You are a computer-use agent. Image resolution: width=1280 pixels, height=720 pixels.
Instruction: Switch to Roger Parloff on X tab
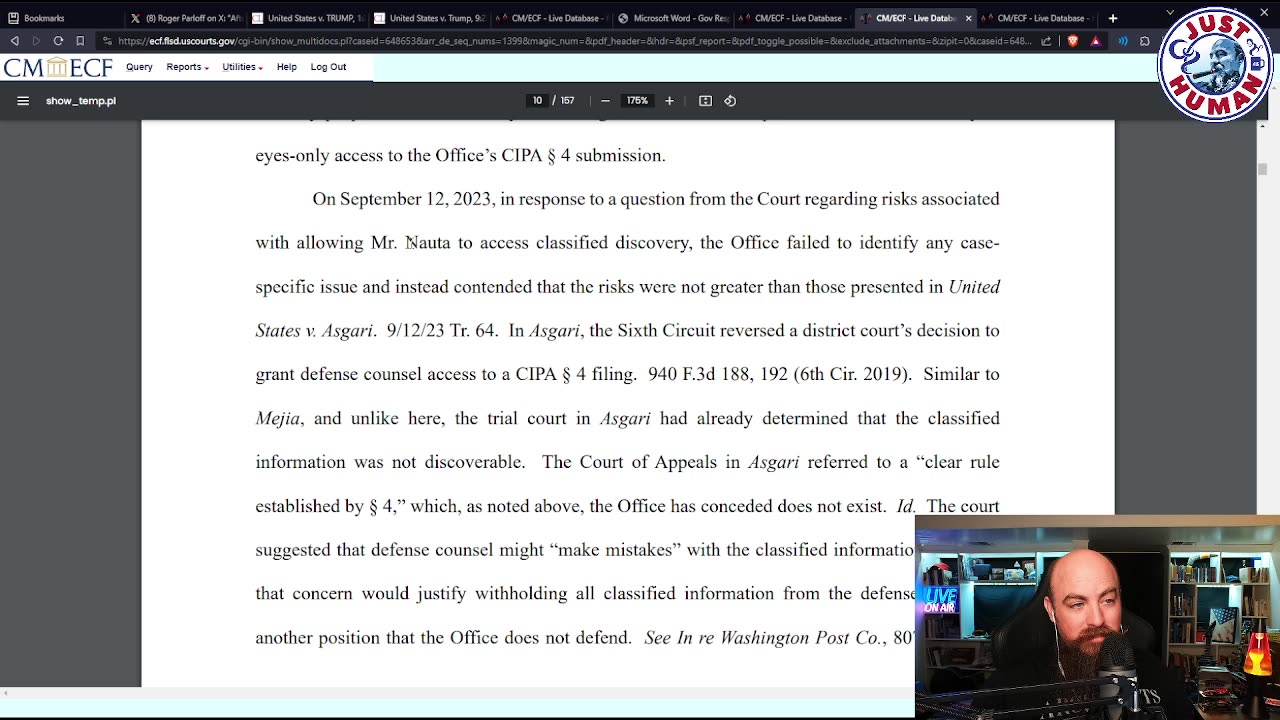pyautogui.click(x=186, y=18)
